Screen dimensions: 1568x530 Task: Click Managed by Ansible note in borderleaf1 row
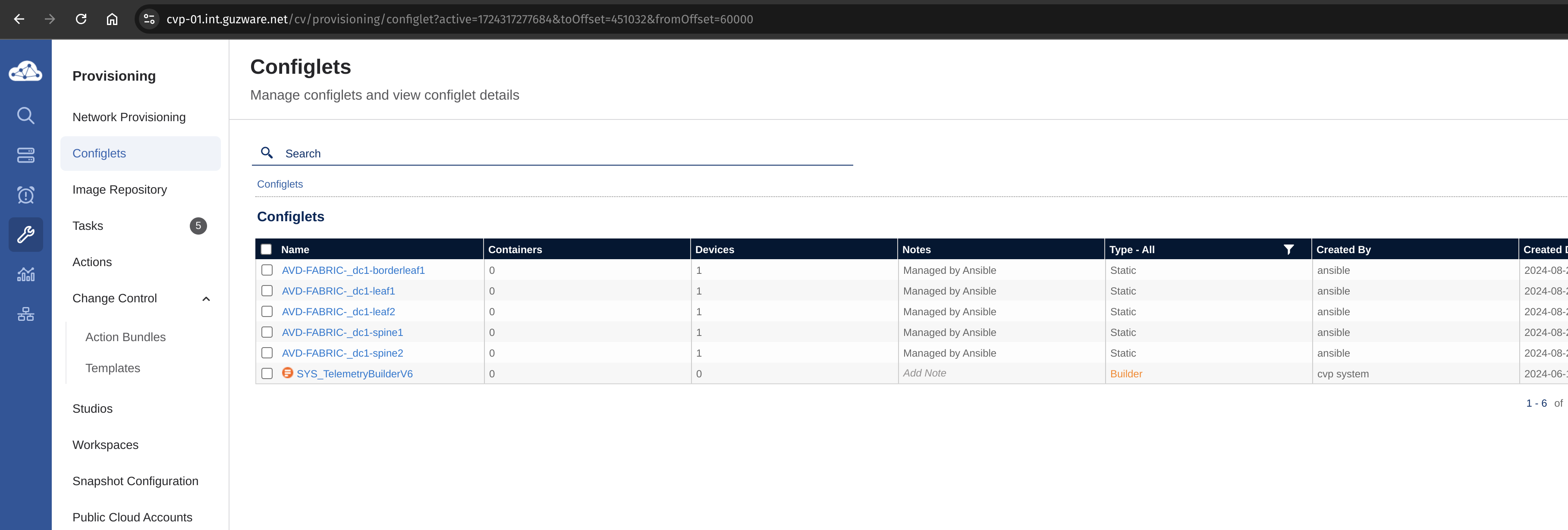coord(949,270)
